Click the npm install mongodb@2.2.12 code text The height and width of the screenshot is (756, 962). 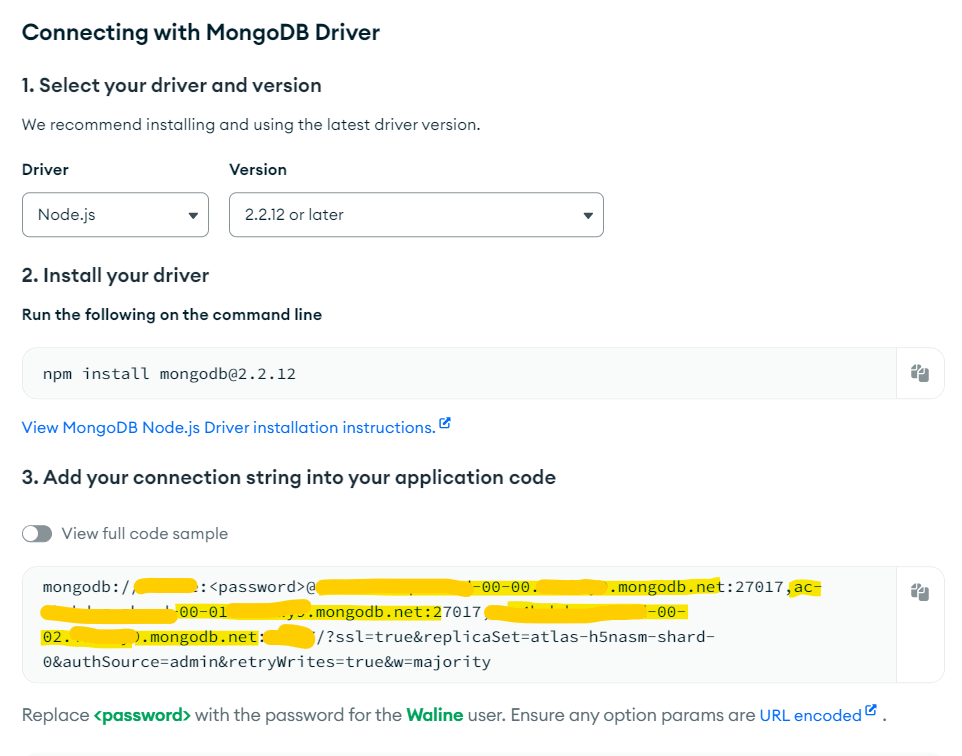coord(169,374)
